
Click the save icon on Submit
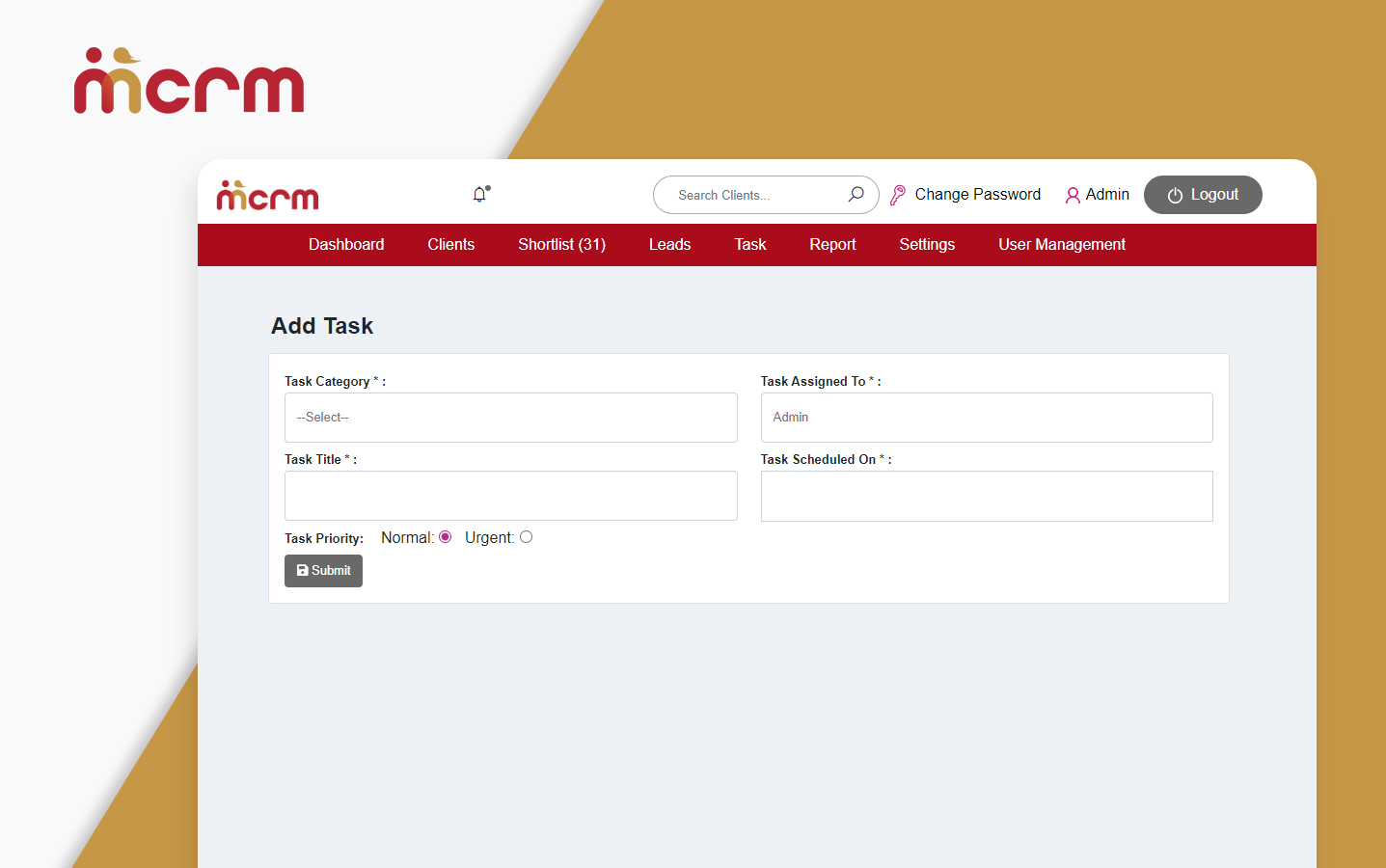[x=303, y=571]
